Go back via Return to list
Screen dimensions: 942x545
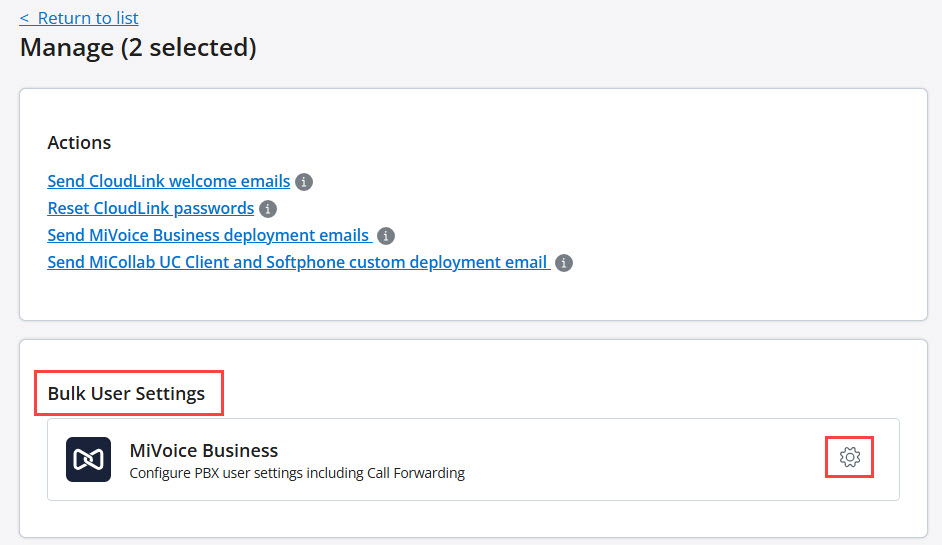coord(79,18)
